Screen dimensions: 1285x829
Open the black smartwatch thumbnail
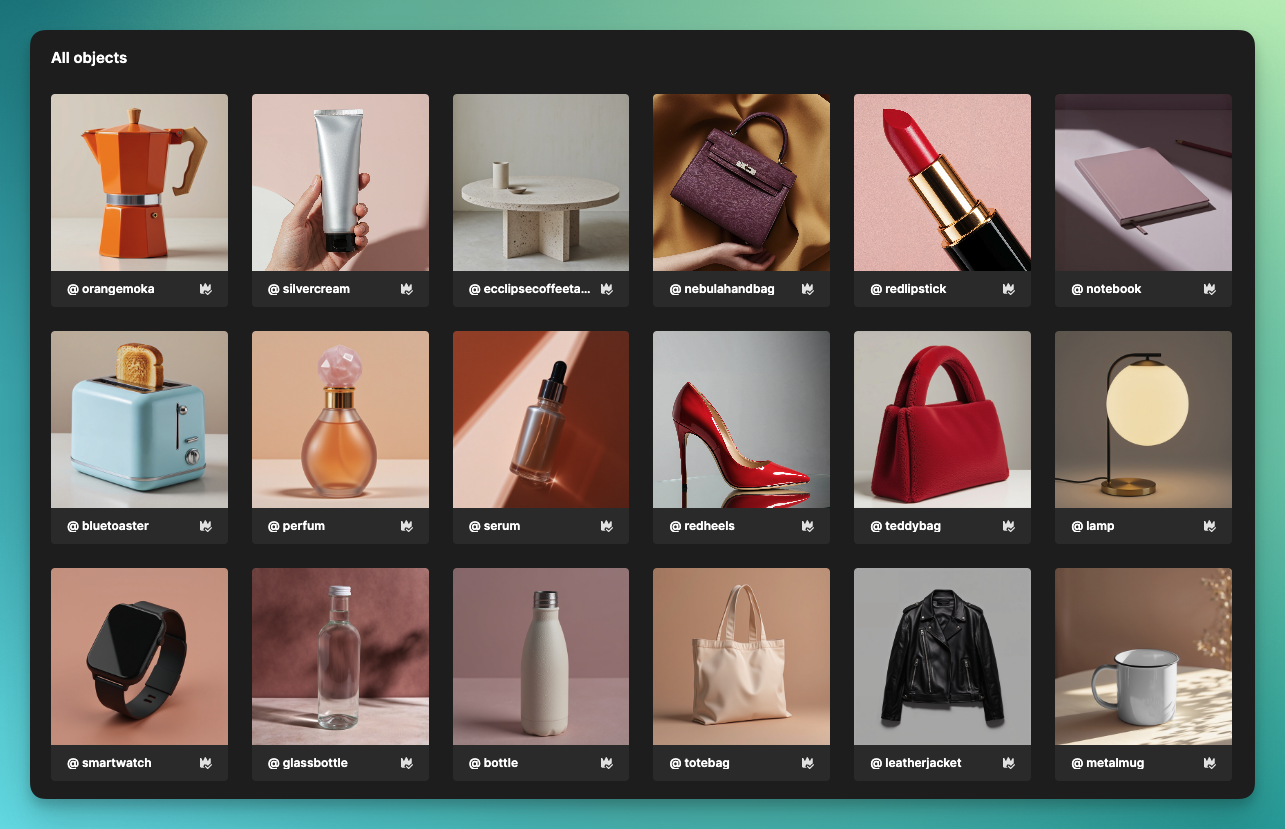tap(139, 656)
